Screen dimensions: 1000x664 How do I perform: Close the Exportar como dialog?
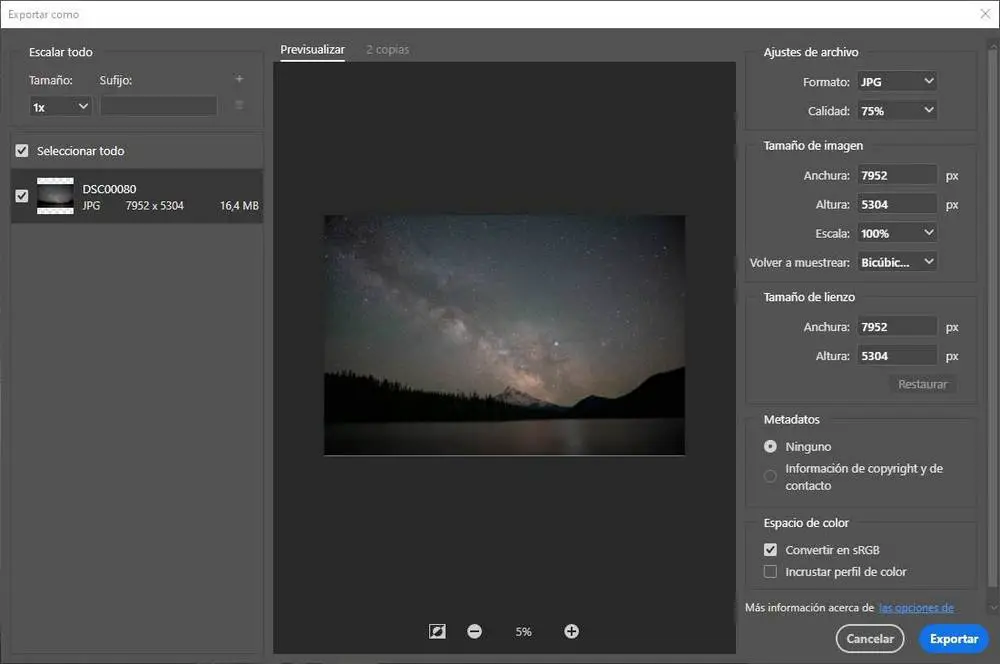(x=984, y=14)
